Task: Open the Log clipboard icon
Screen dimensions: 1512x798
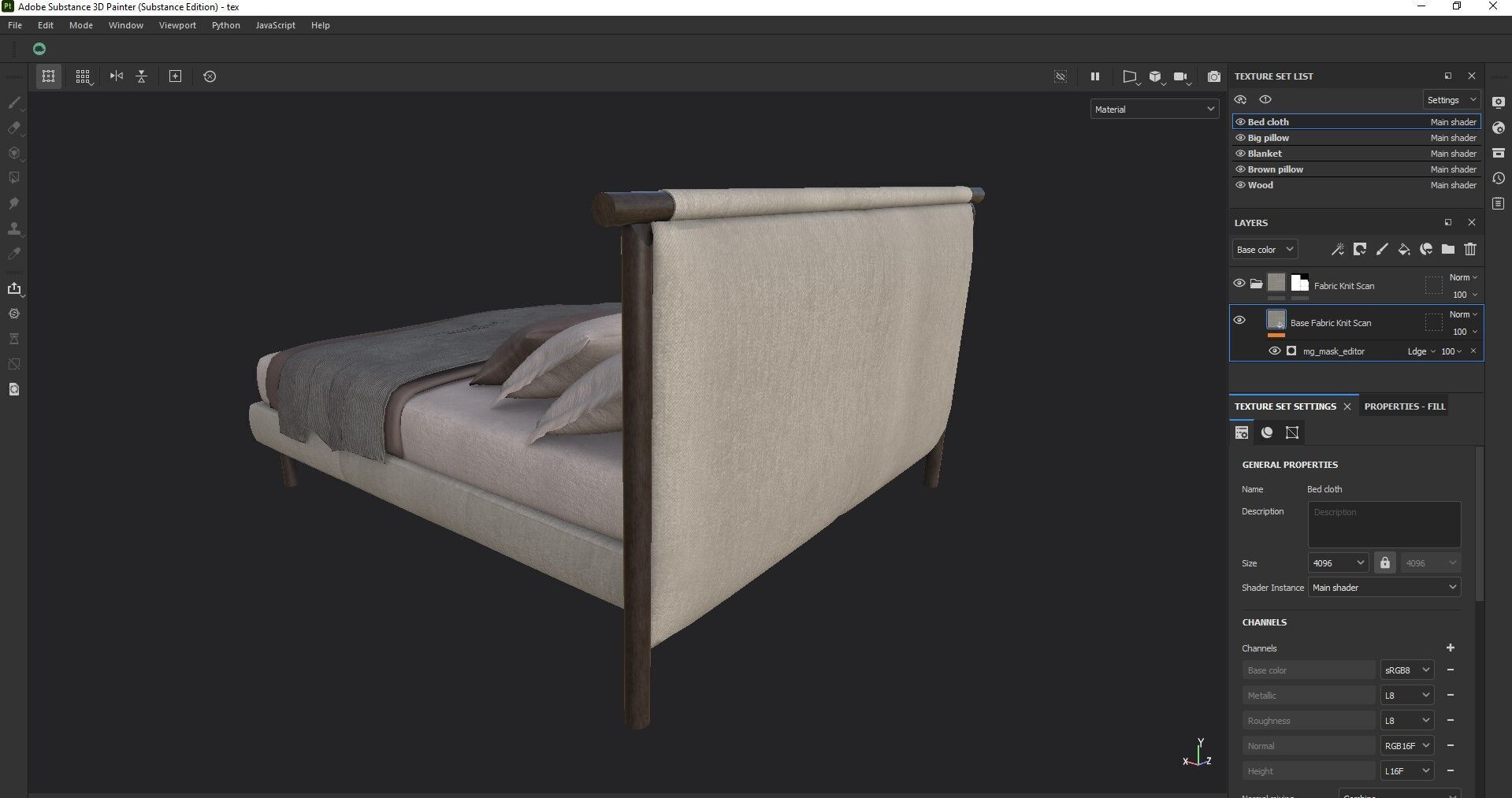Action: (1499, 203)
